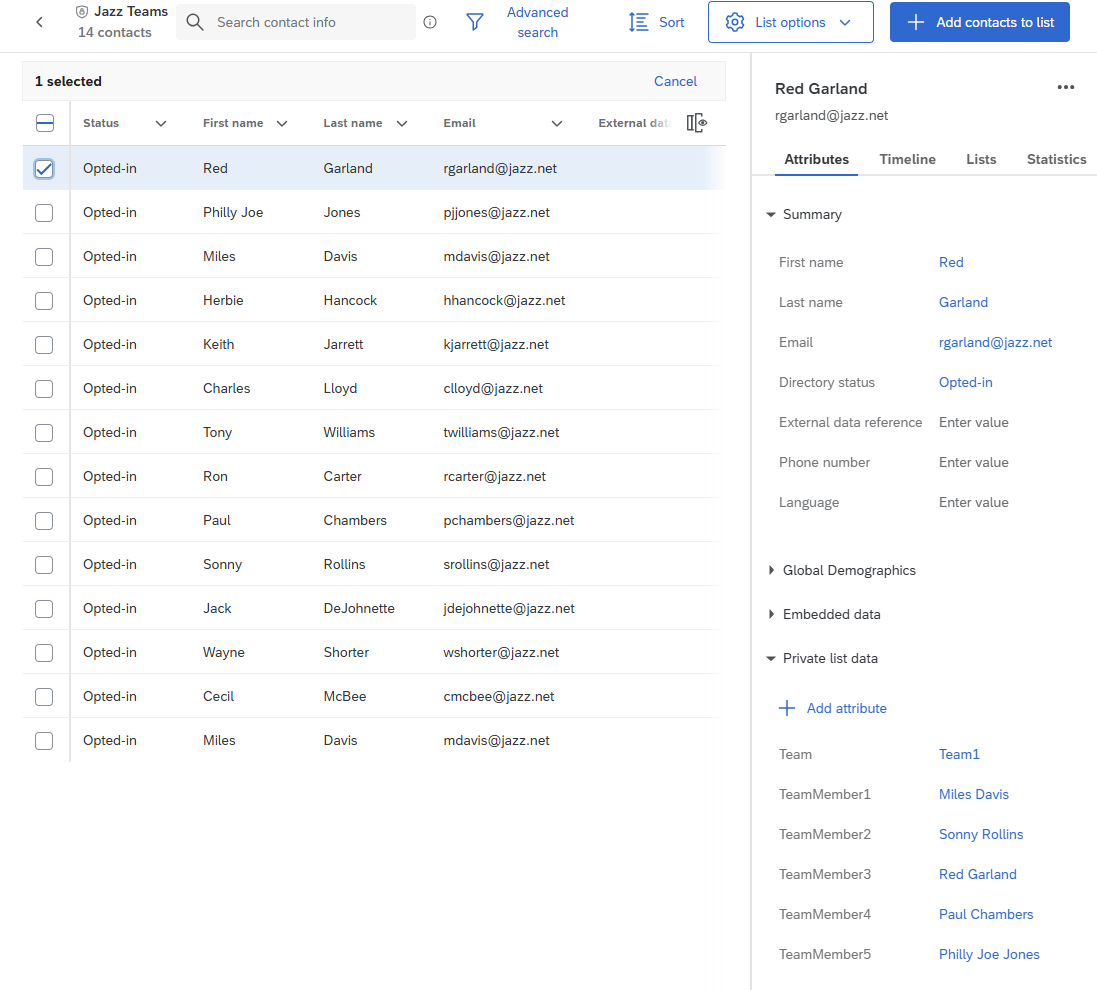The width and height of the screenshot is (1097, 990).
Task: Check the Tony Williams row
Action: tap(44, 433)
